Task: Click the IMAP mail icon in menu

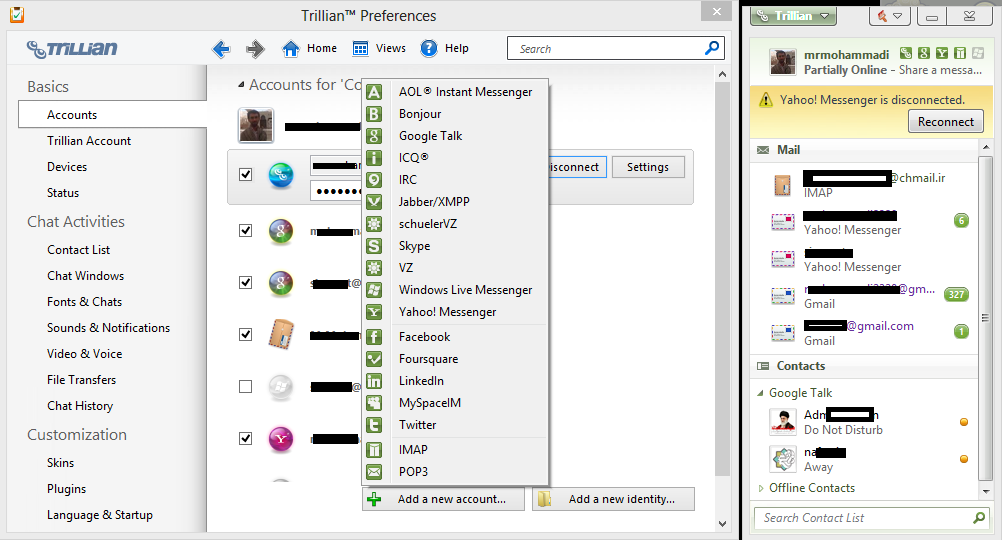Action: coord(374,450)
